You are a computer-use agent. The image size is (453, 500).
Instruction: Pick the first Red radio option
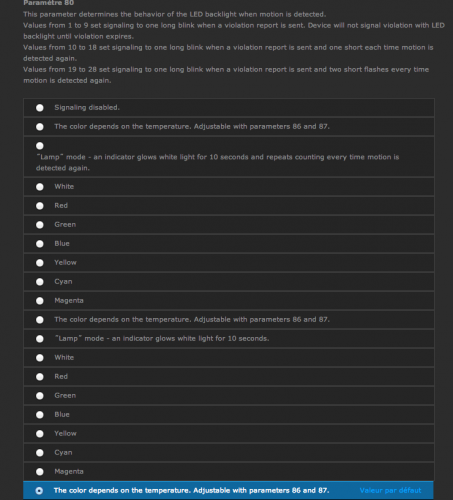point(40,206)
